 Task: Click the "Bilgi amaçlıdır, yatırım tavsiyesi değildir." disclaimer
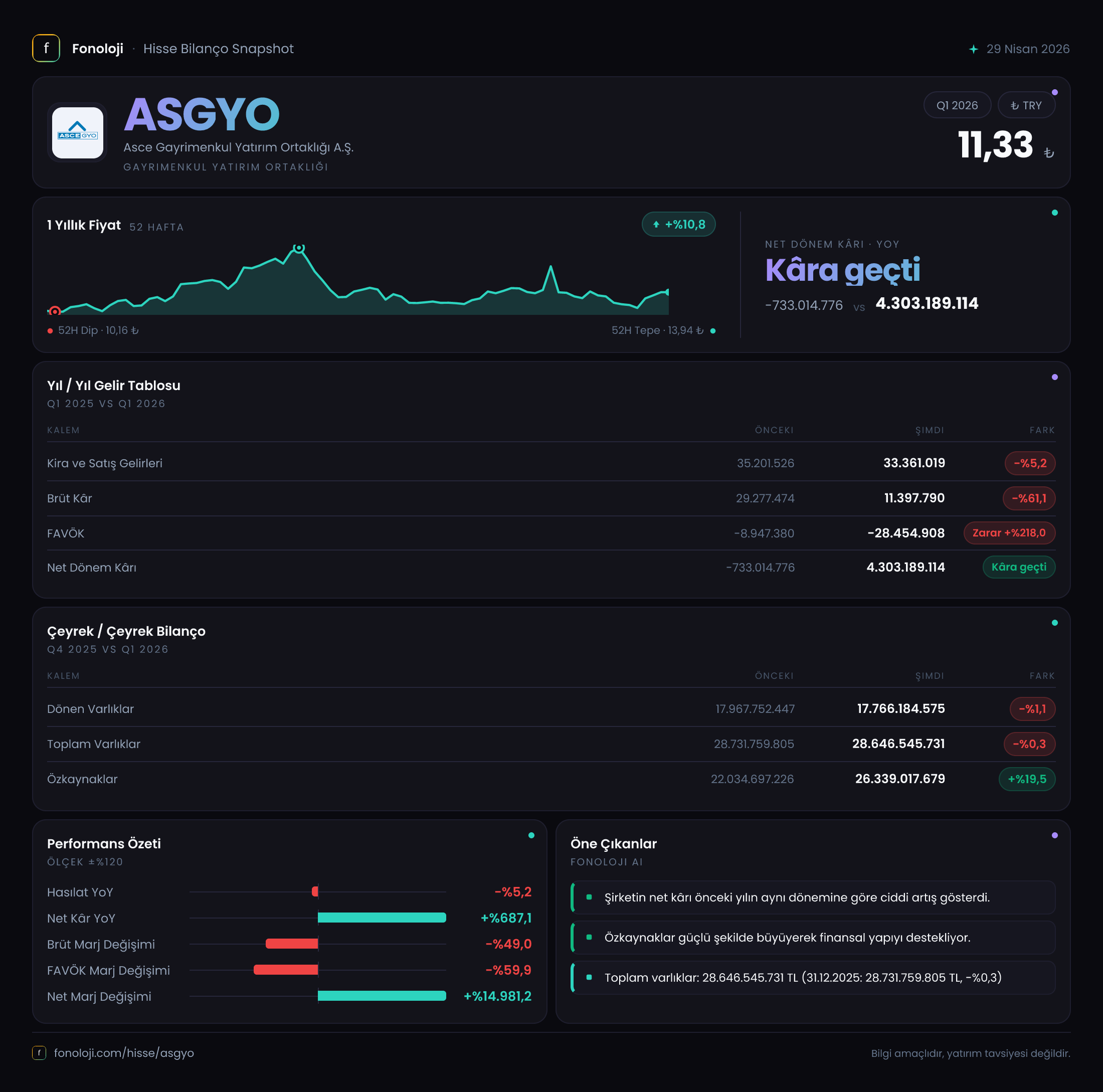(971, 1053)
